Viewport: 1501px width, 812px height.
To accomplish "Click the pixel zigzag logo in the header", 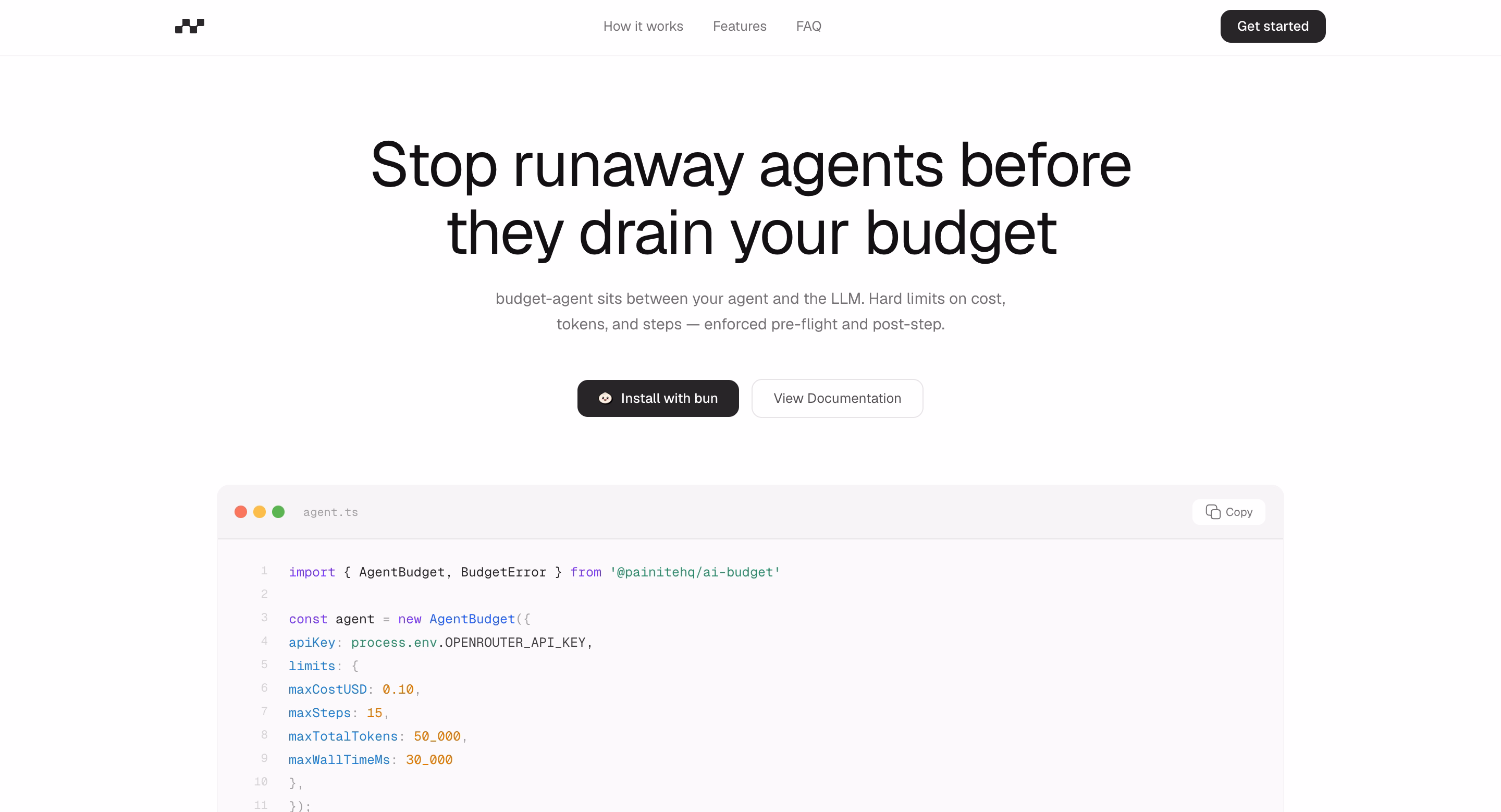I will coord(189,26).
